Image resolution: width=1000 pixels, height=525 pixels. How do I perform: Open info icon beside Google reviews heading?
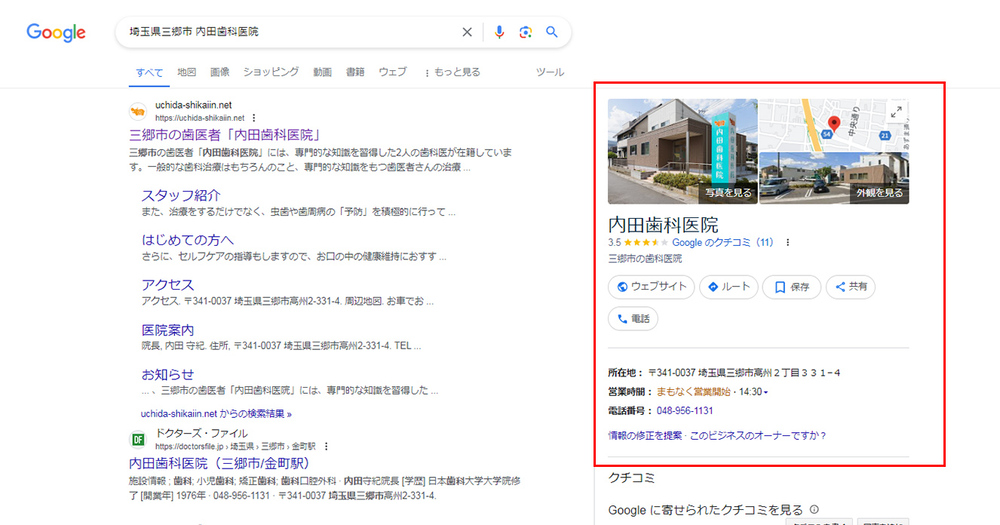pos(814,509)
